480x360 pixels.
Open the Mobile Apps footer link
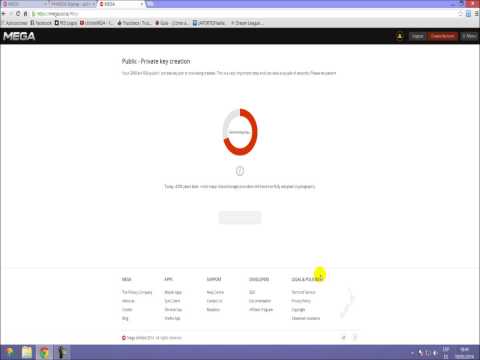tap(173, 292)
